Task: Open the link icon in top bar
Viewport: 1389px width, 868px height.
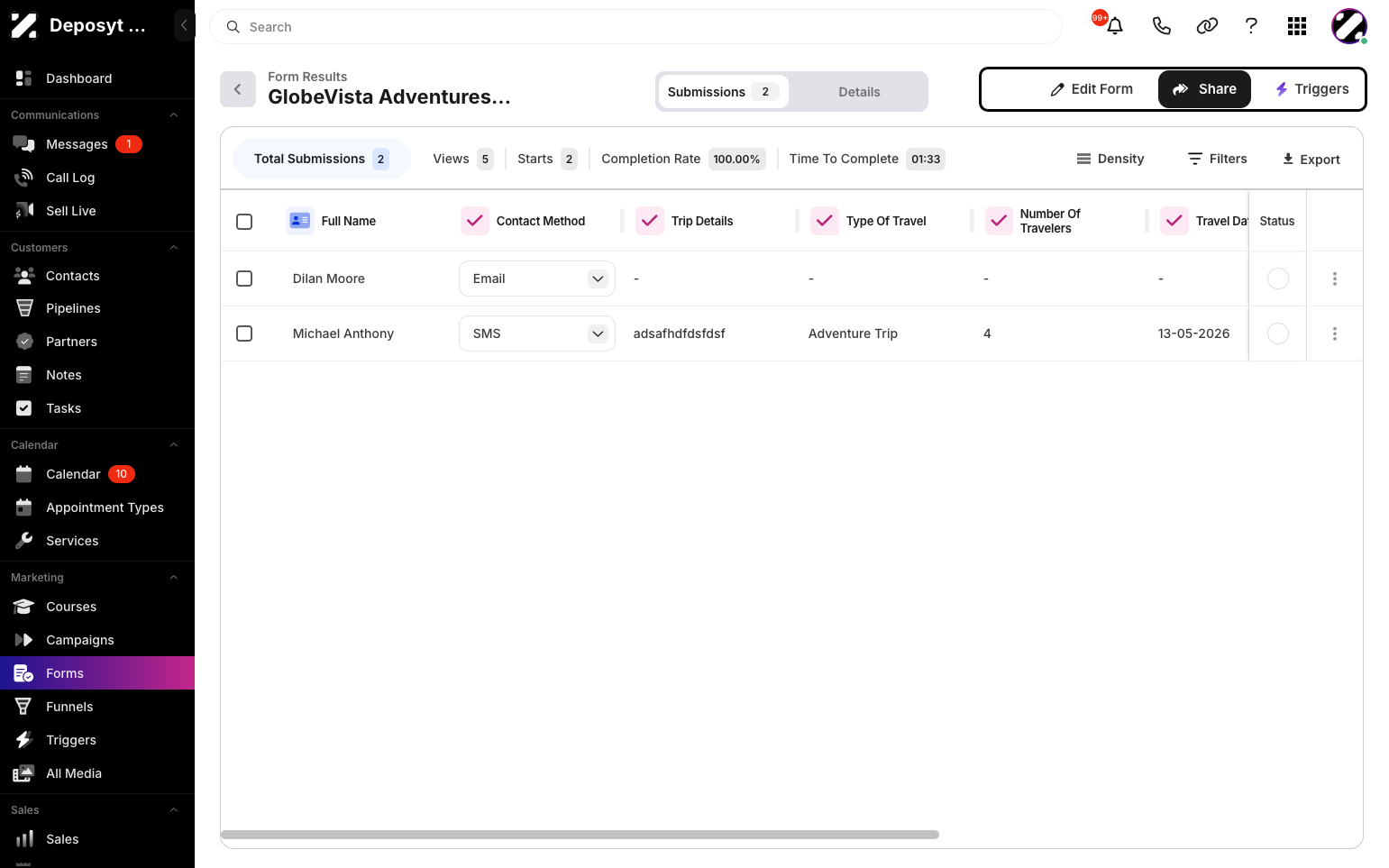Action: [1207, 26]
